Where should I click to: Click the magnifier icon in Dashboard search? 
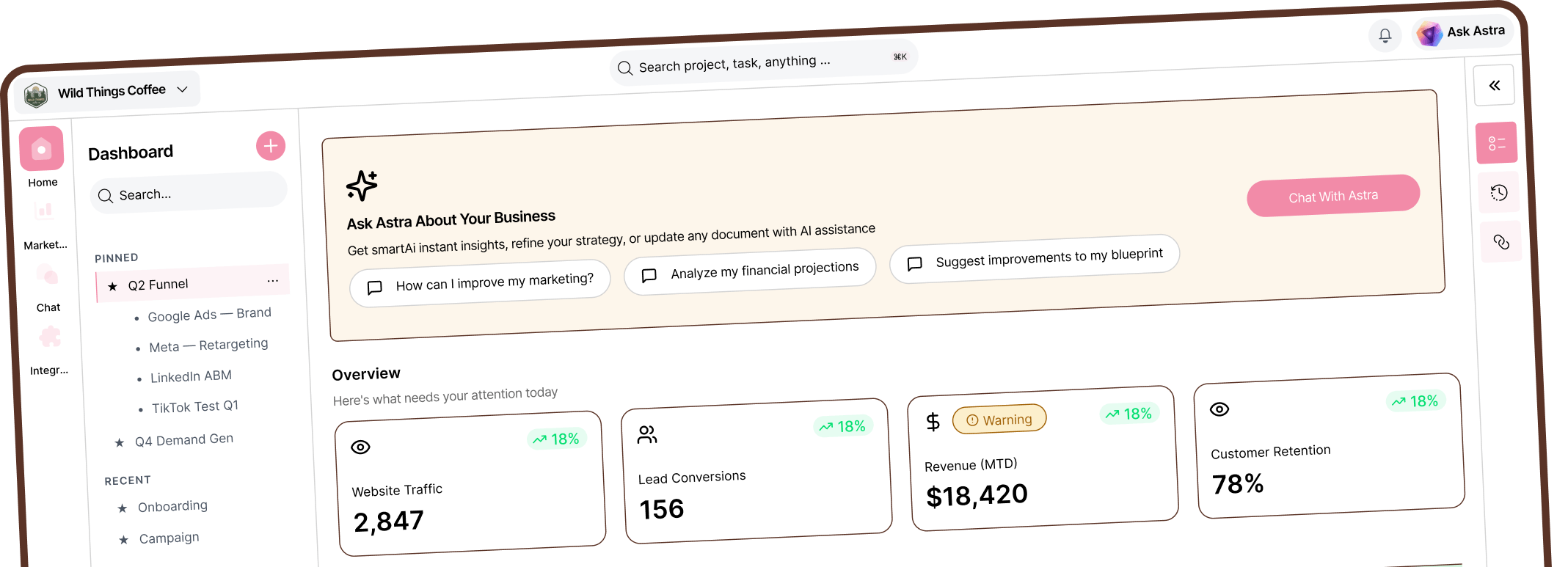point(106,196)
